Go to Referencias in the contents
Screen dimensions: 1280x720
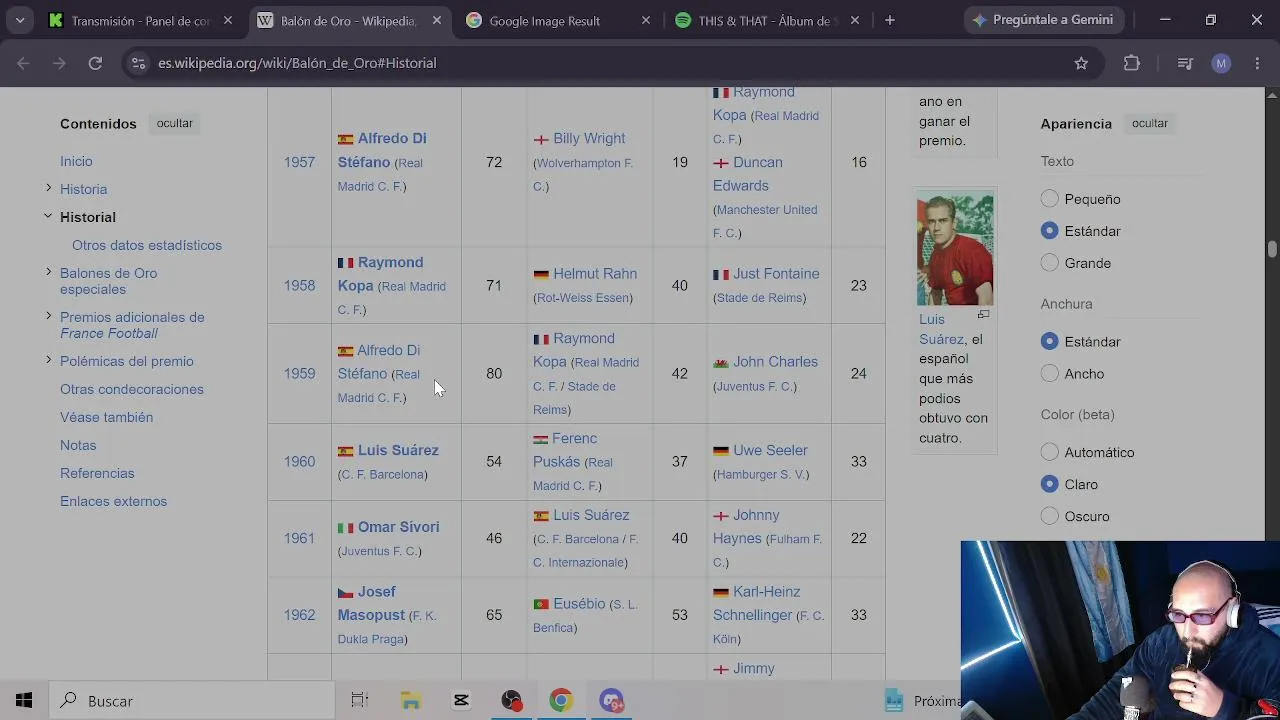point(97,473)
